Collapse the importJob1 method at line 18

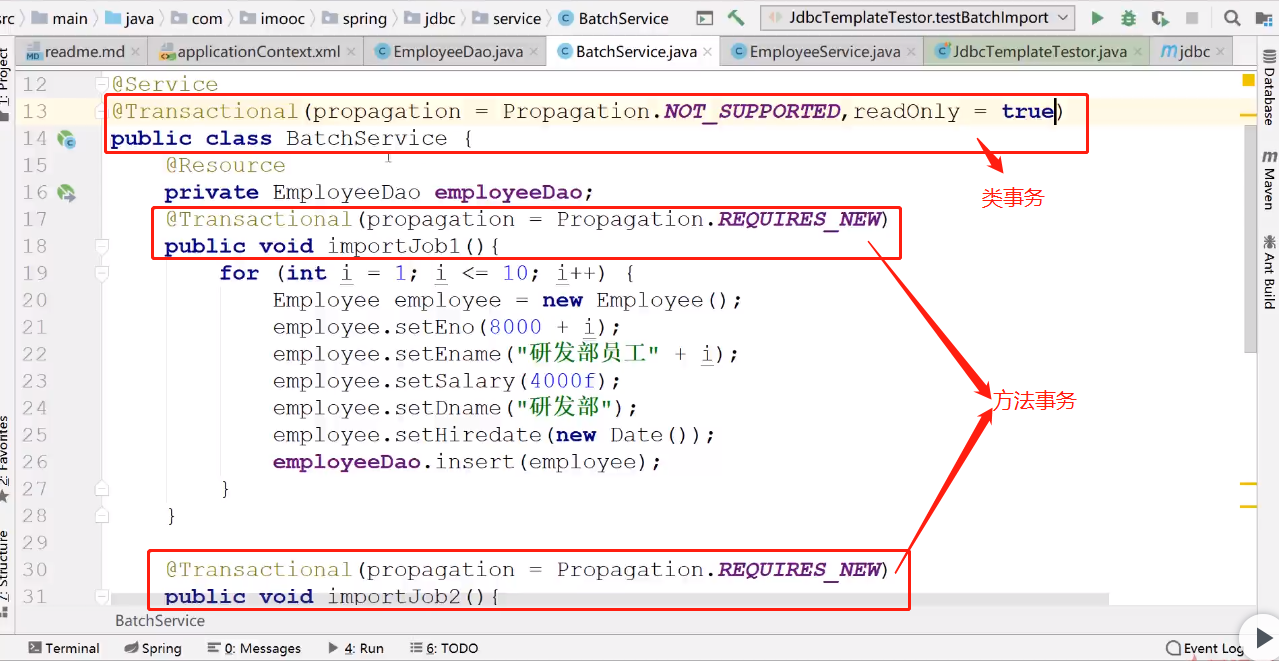click(101, 246)
